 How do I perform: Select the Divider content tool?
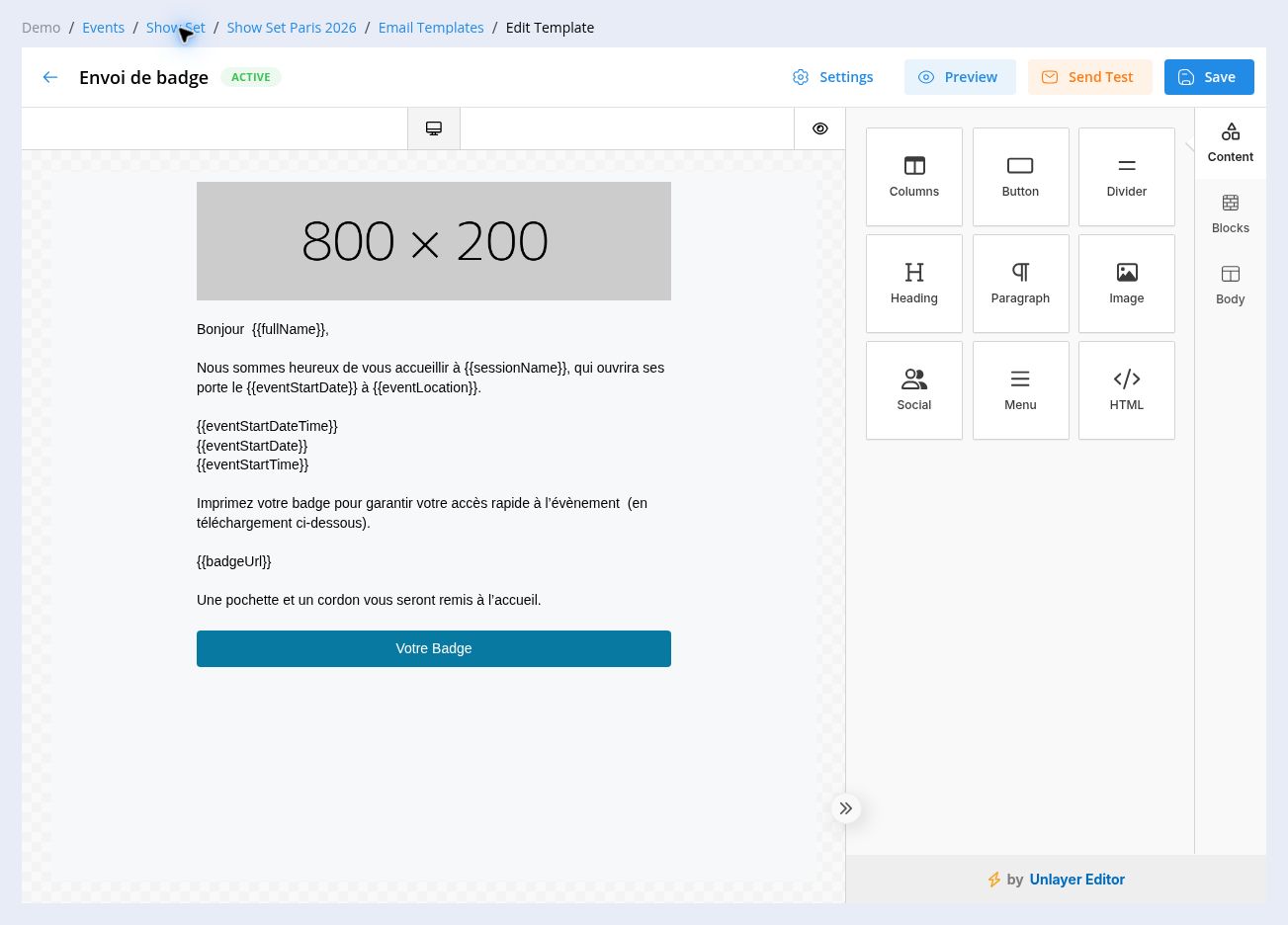click(1126, 177)
